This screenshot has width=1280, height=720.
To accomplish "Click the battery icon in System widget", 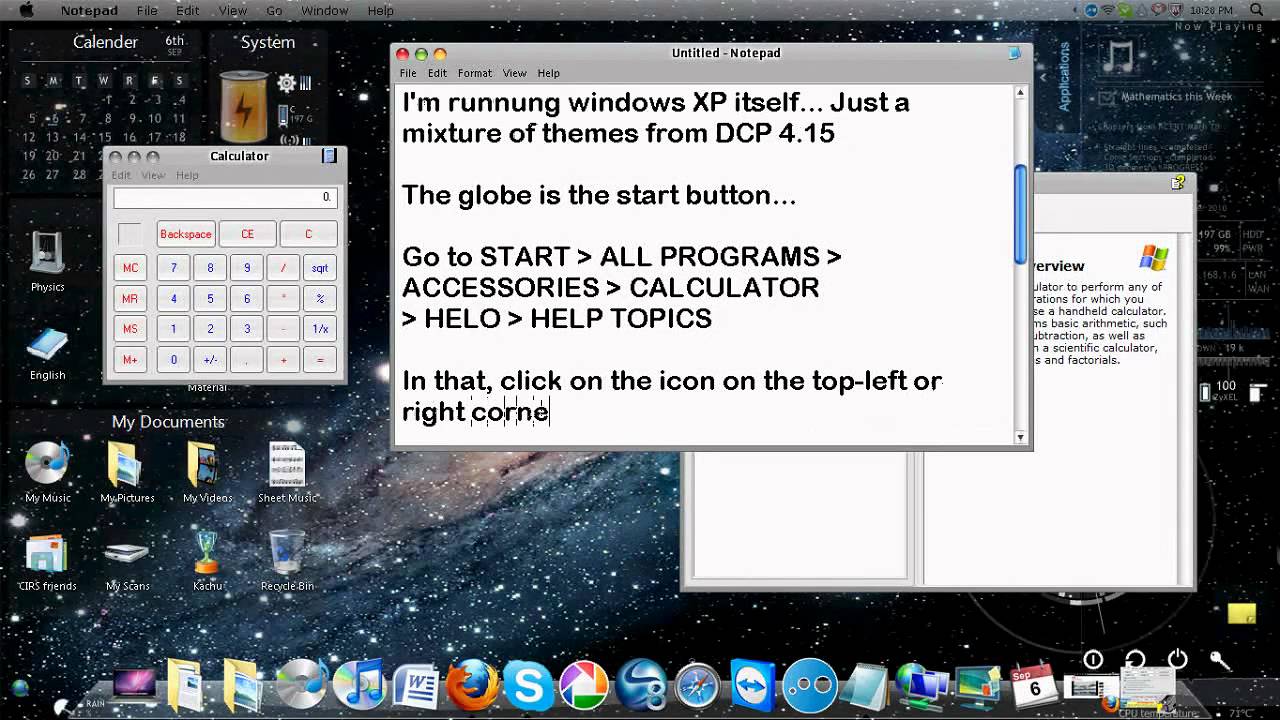I will (243, 104).
